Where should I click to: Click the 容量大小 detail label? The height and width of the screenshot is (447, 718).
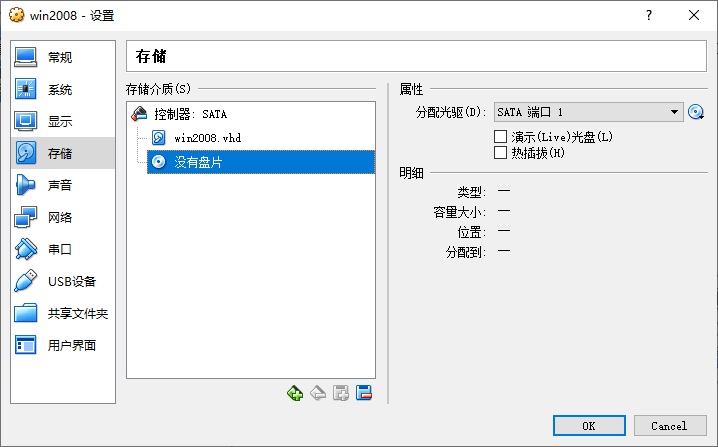(459, 212)
